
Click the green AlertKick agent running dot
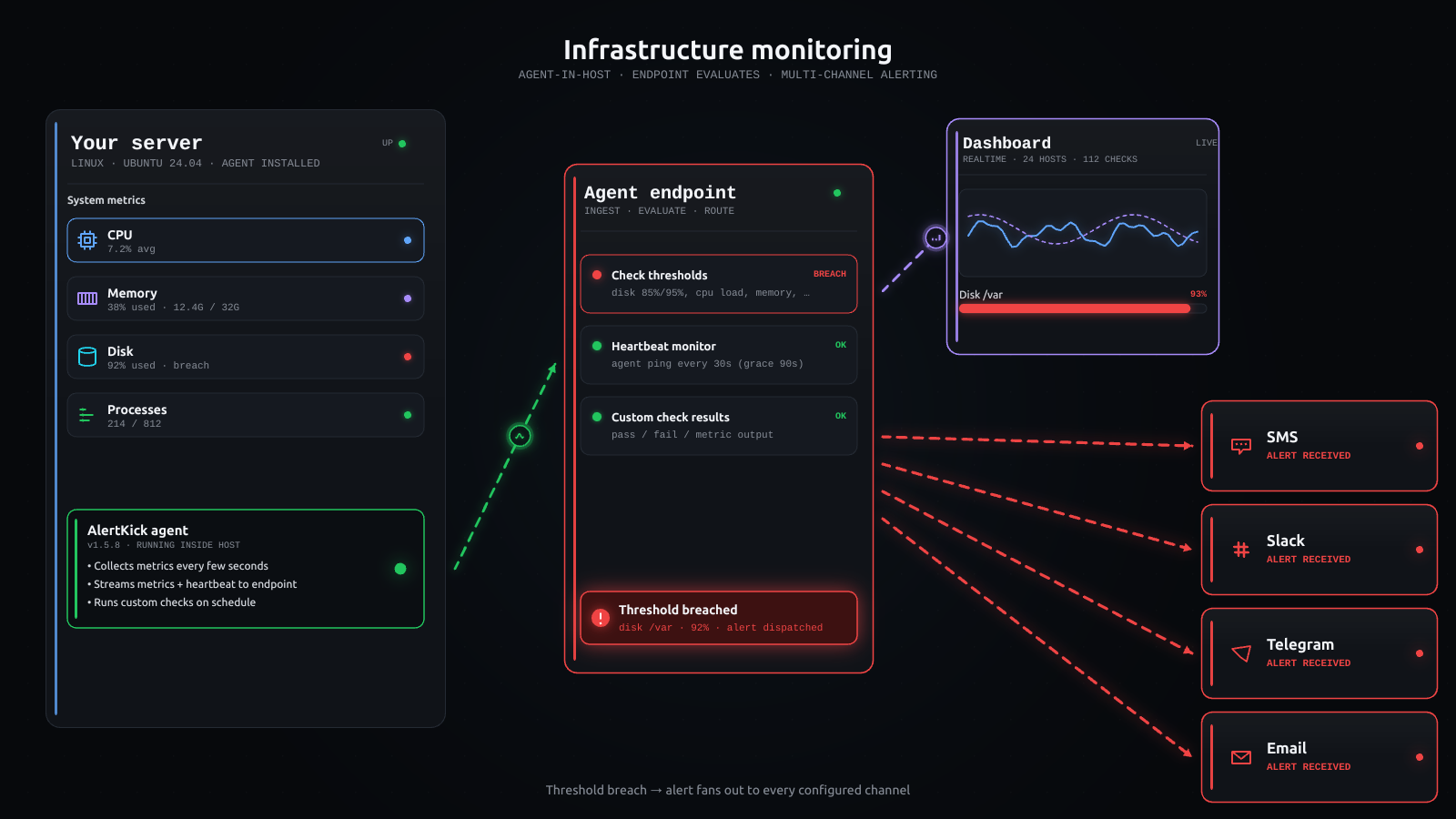[400, 569]
